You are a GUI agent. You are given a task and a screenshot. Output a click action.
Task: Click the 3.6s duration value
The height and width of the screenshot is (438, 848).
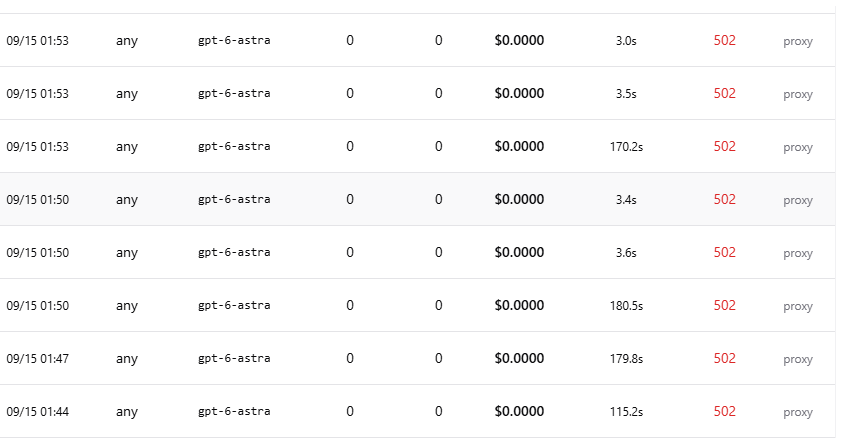(x=626, y=253)
